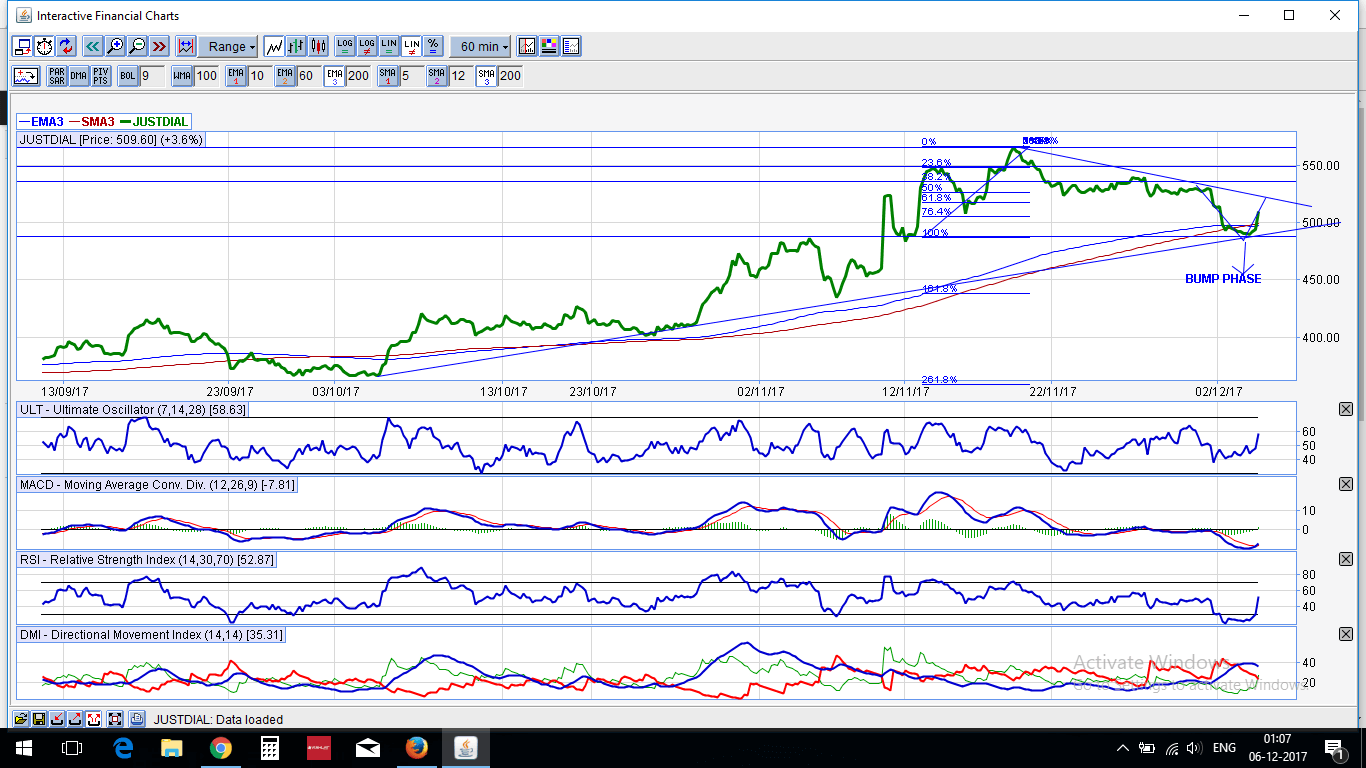Select the OHLC bar chart style icon

(296, 47)
